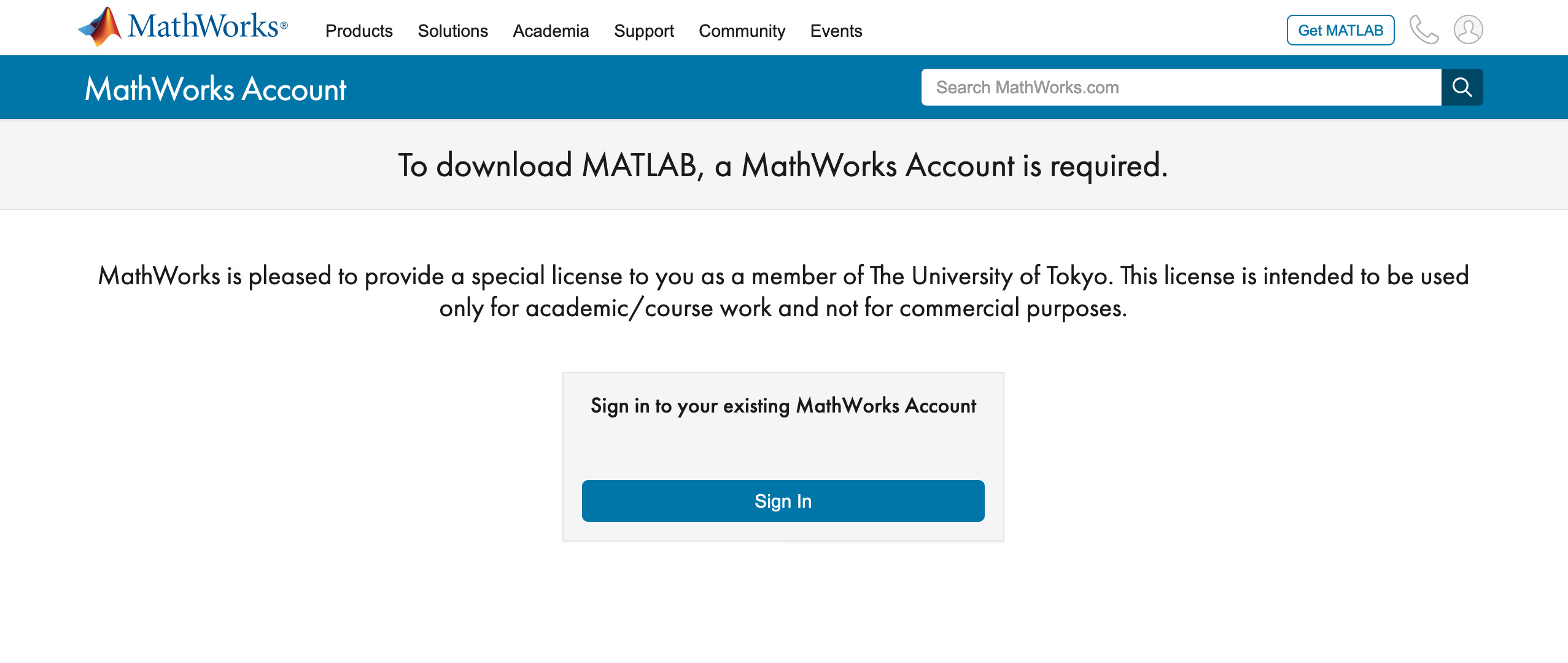Click the blue Sign In button
This screenshot has height=663, width=1568.
coord(783,501)
